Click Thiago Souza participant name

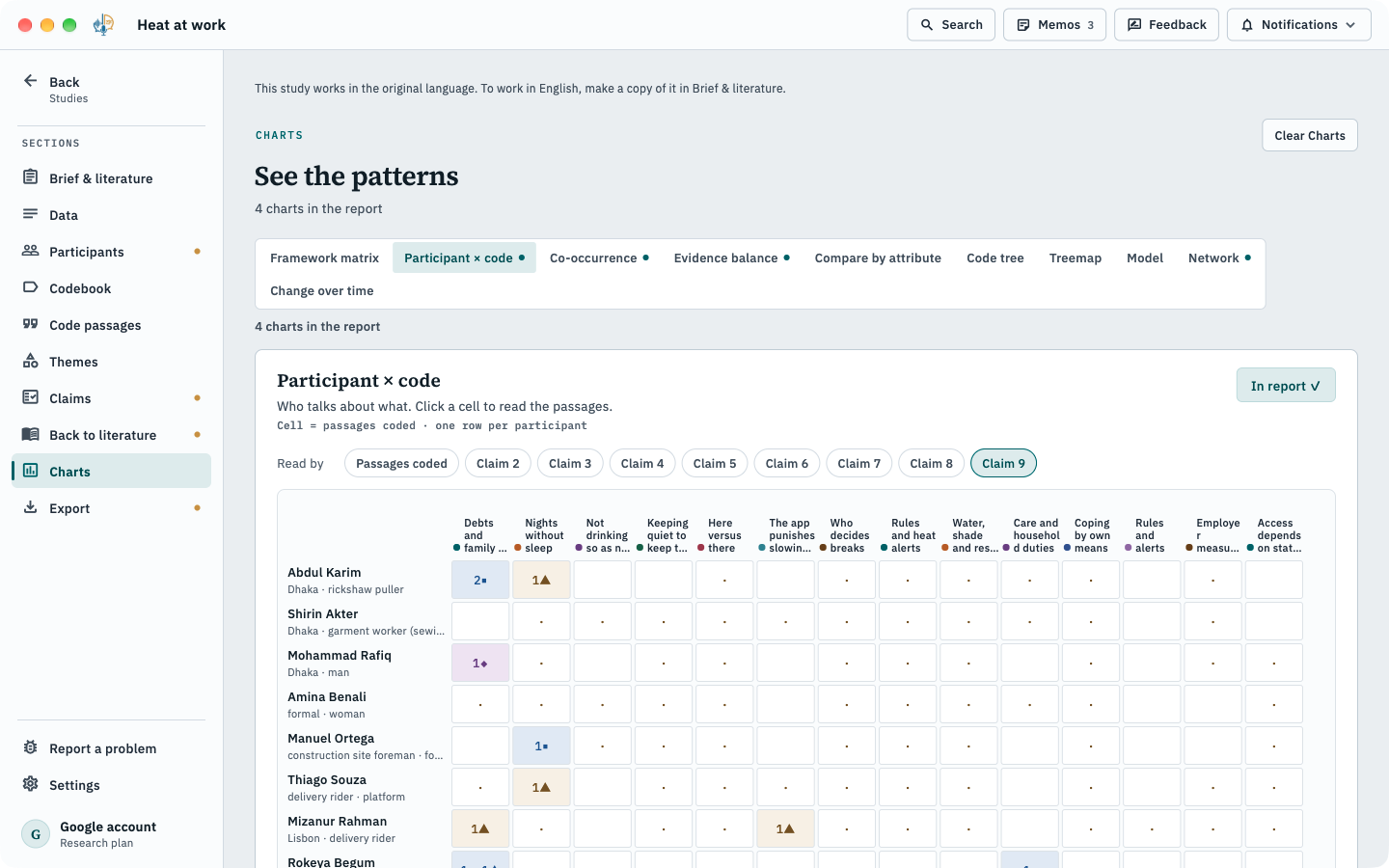(327, 780)
